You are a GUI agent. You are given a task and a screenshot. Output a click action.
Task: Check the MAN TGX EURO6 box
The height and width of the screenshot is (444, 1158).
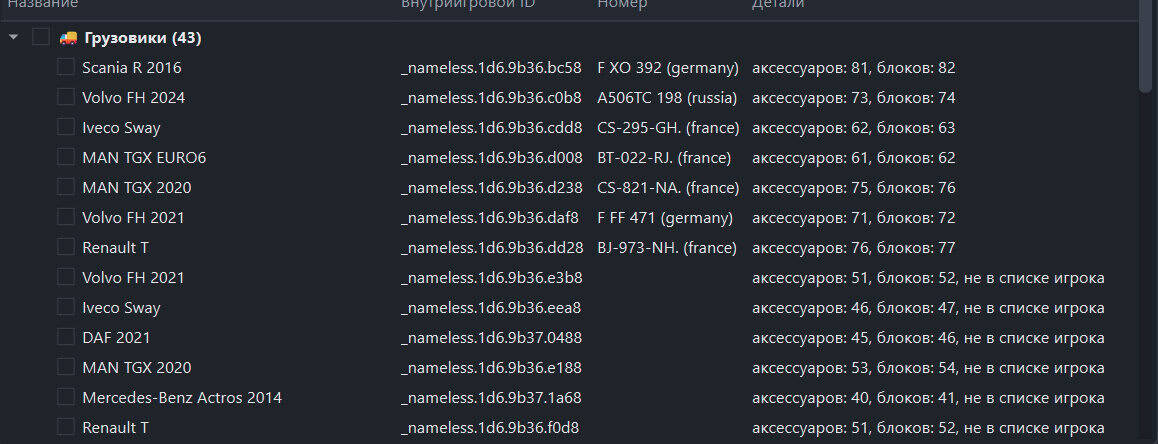(x=66, y=157)
